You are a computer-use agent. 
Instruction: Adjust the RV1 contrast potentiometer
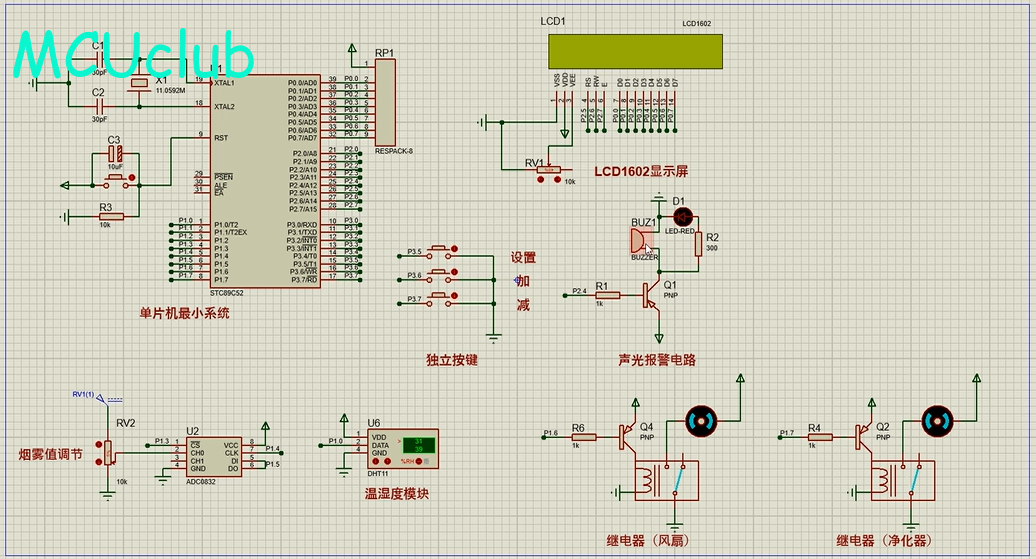coord(549,170)
